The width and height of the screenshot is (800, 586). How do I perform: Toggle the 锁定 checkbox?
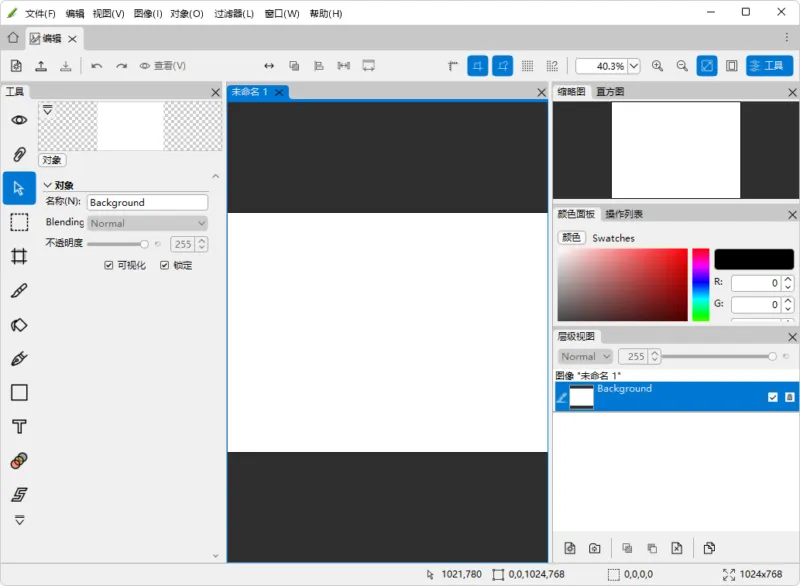pyautogui.click(x=164, y=265)
